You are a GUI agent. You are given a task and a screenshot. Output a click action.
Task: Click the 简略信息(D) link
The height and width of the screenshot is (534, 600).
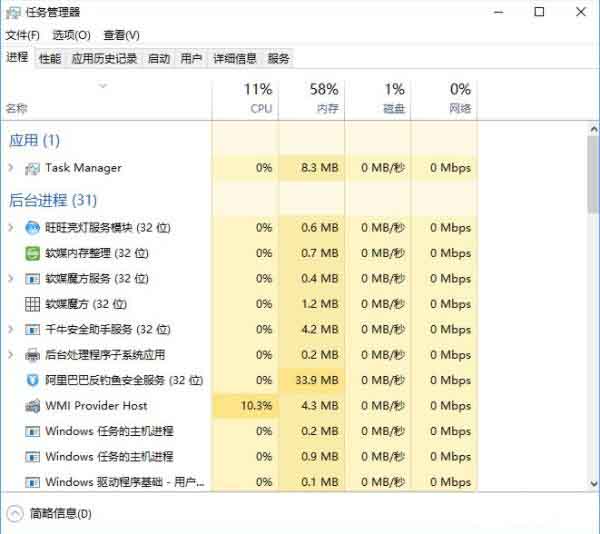pyautogui.click(x=60, y=514)
